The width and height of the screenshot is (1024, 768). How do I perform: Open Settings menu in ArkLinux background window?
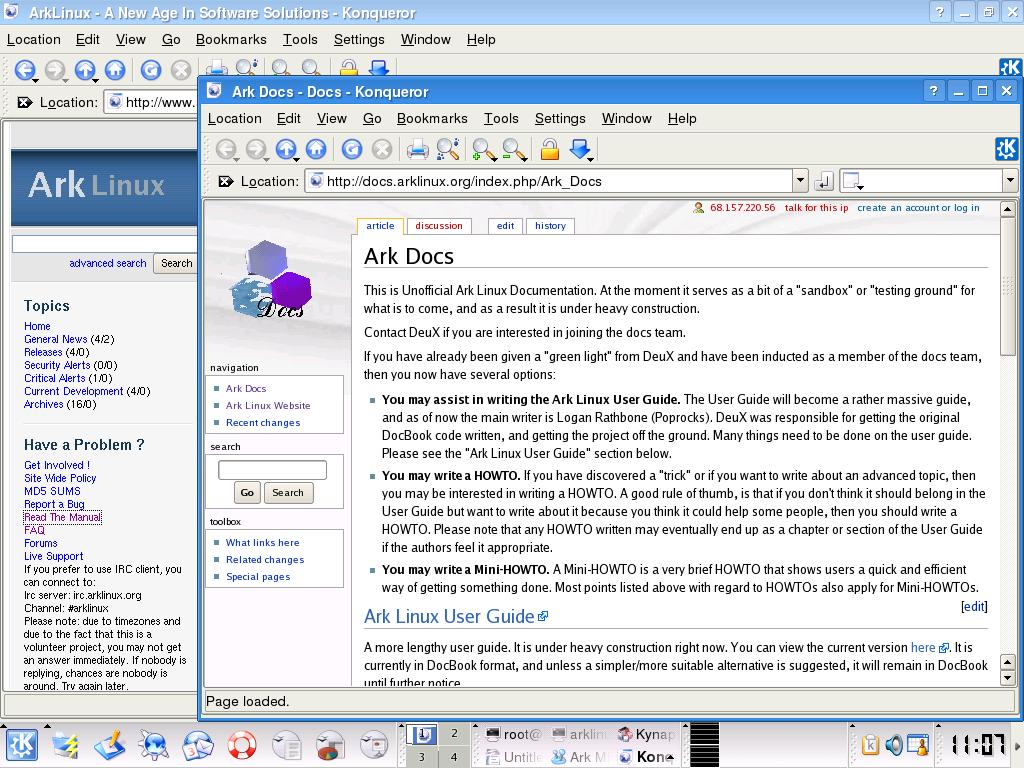[x=359, y=39]
